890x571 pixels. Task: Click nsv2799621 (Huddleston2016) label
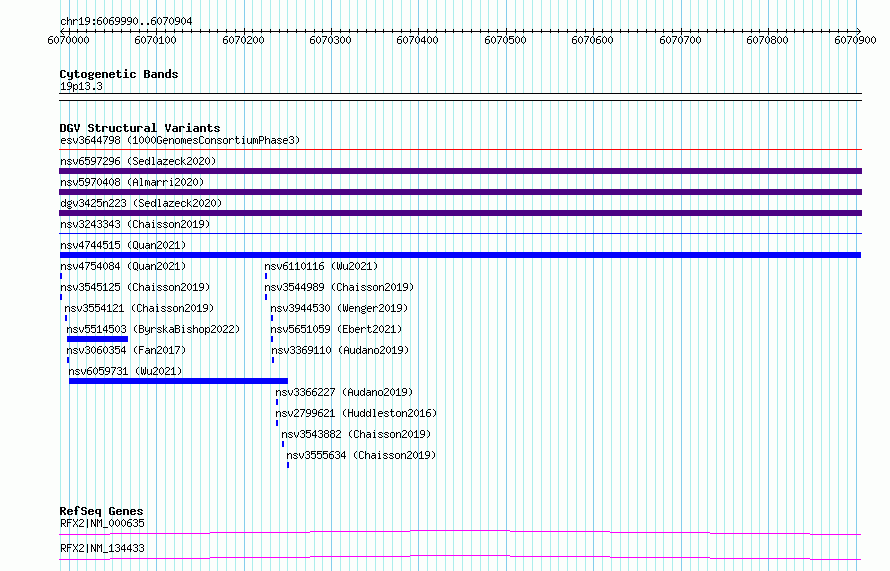point(356,413)
